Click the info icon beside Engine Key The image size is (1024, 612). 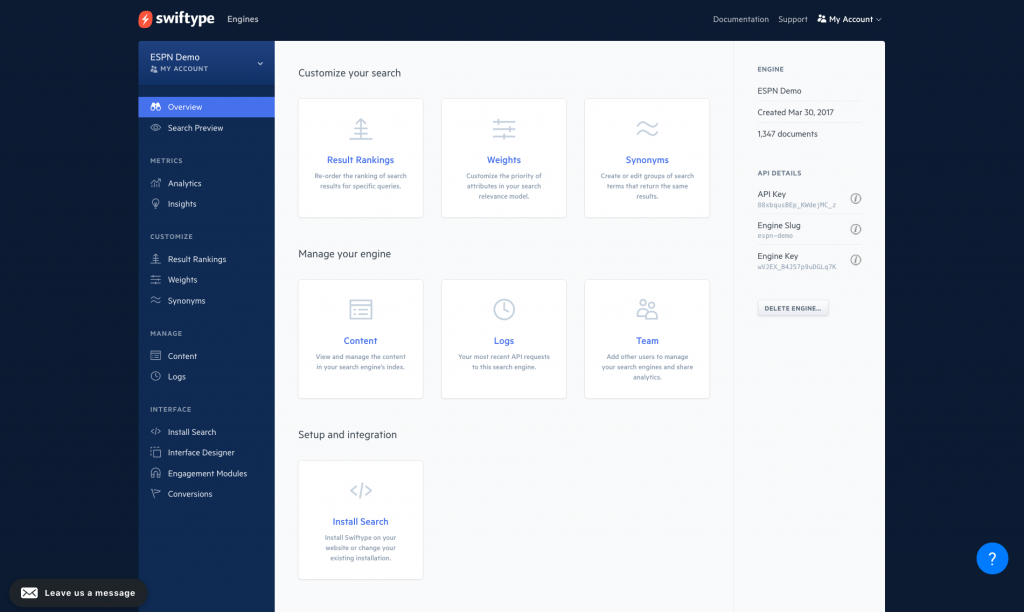pos(855,260)
